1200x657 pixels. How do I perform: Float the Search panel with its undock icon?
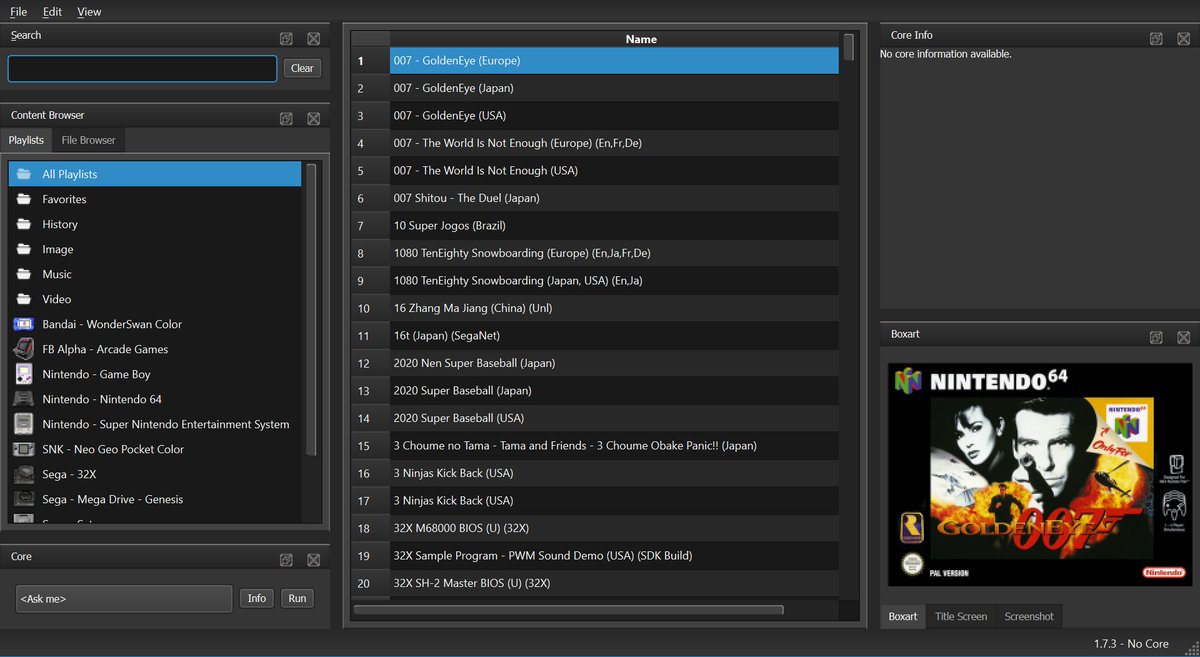point(286,38)
